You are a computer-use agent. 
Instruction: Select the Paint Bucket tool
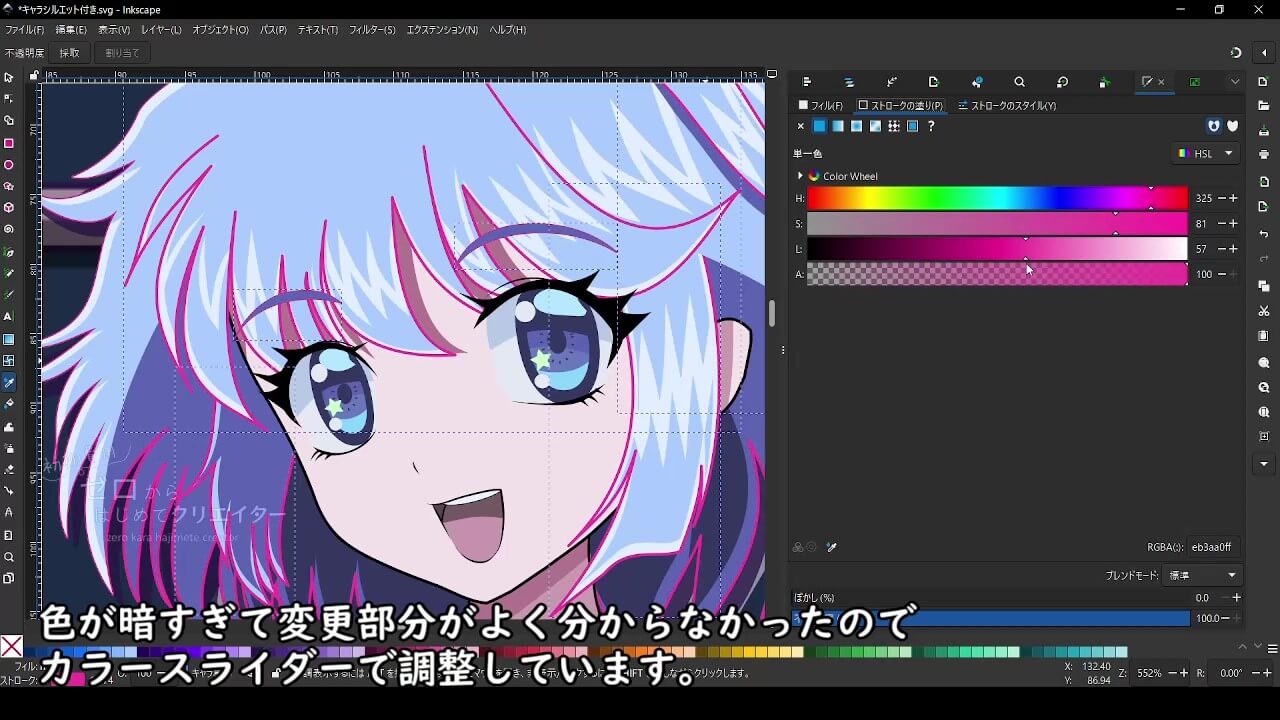pos(8,404)
